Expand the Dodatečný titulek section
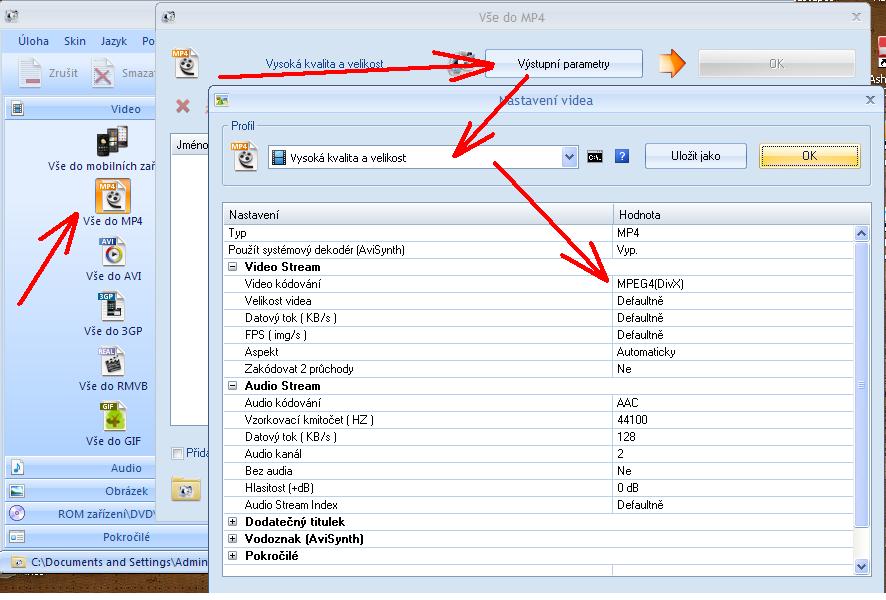This screenshot has width=886, height=600. click(x=233, y=522)
